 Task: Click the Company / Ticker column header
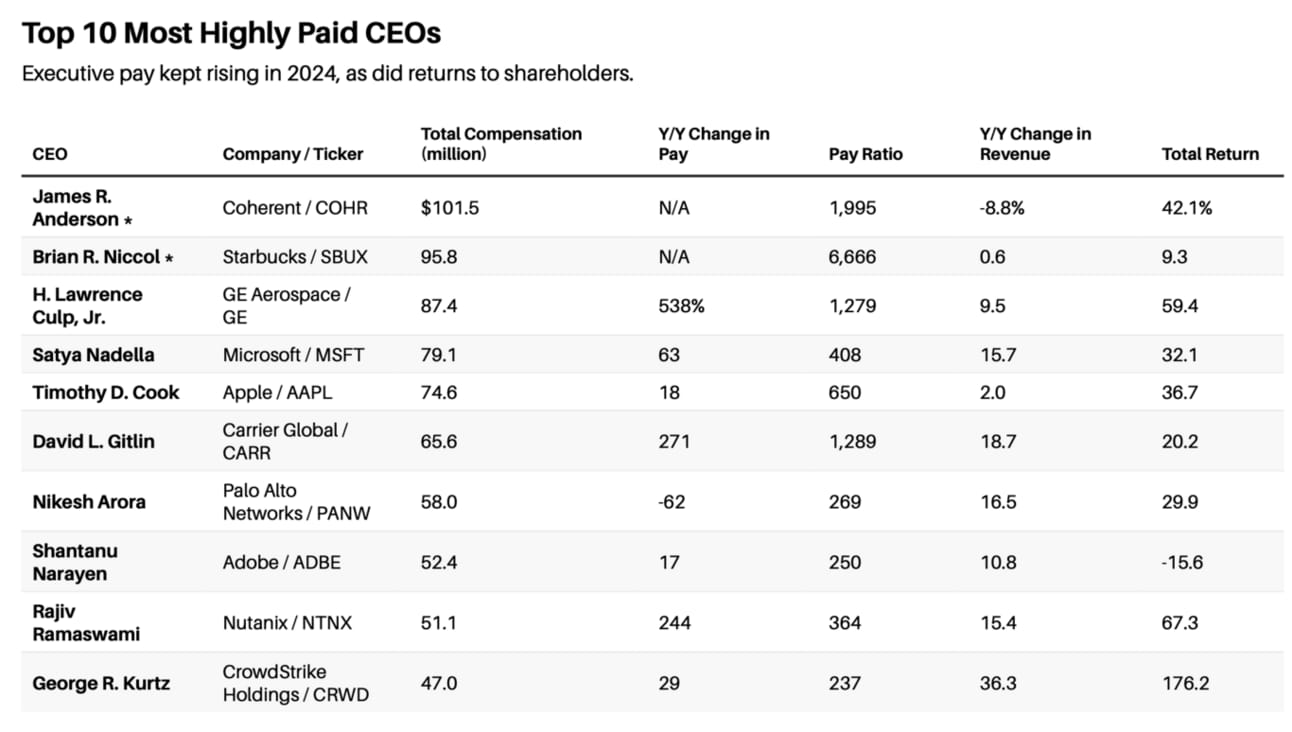[x=293, y=154]
